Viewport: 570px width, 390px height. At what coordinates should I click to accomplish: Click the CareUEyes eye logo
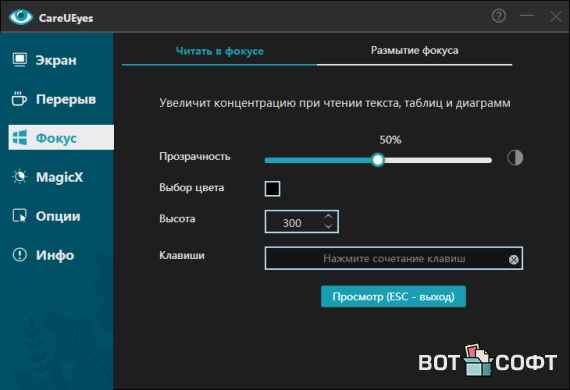pyautogui.click(x=21, y=17)
